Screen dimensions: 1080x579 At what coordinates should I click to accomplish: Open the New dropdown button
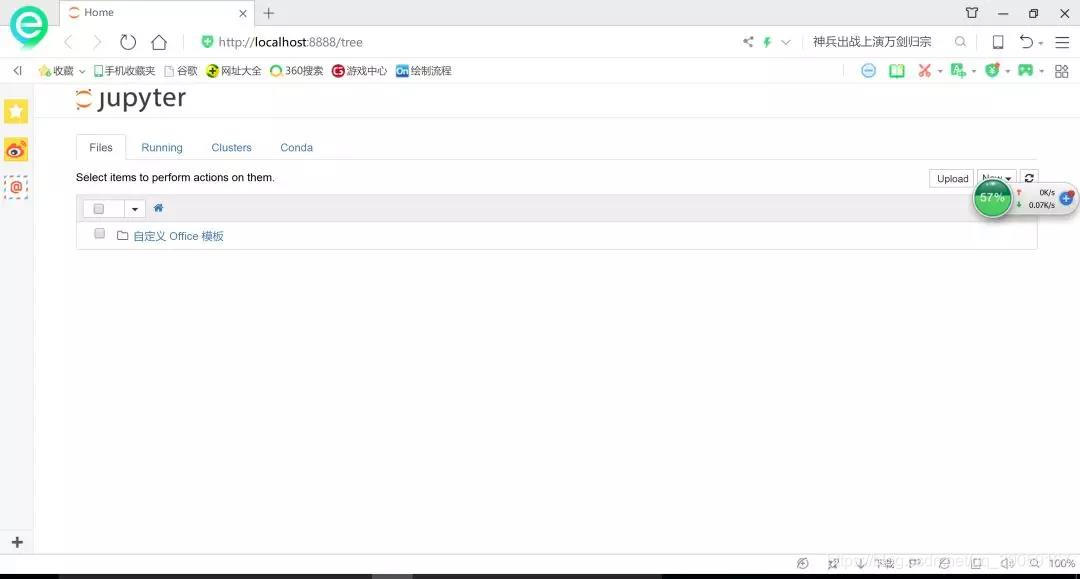click(997, 178)
